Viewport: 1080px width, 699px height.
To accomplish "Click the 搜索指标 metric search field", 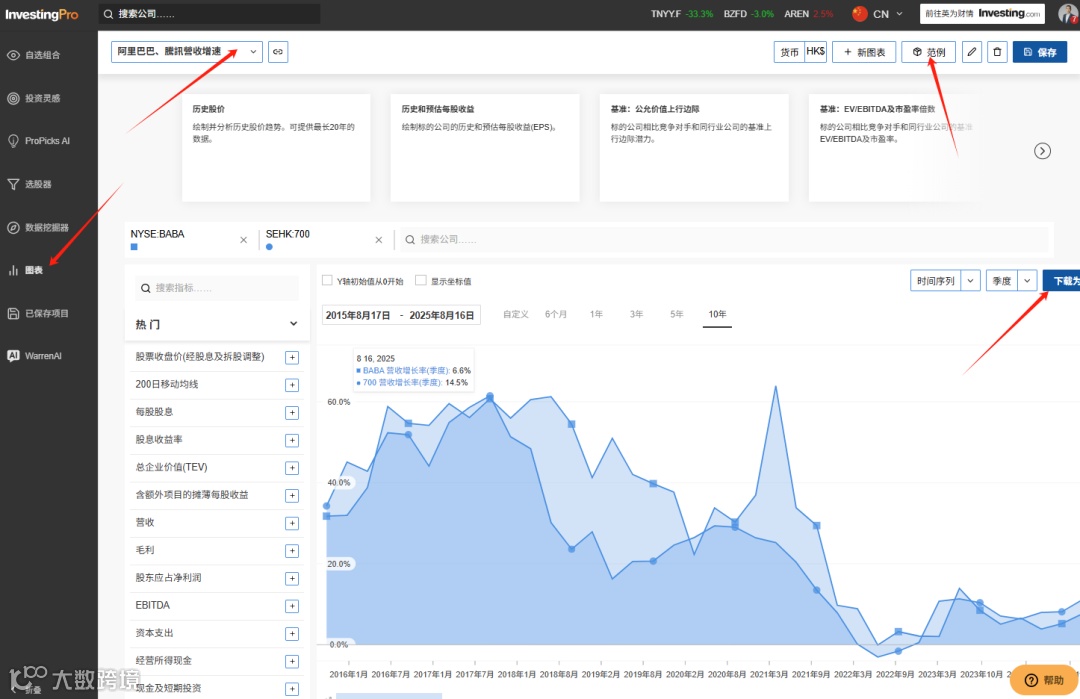I will 216,288.
